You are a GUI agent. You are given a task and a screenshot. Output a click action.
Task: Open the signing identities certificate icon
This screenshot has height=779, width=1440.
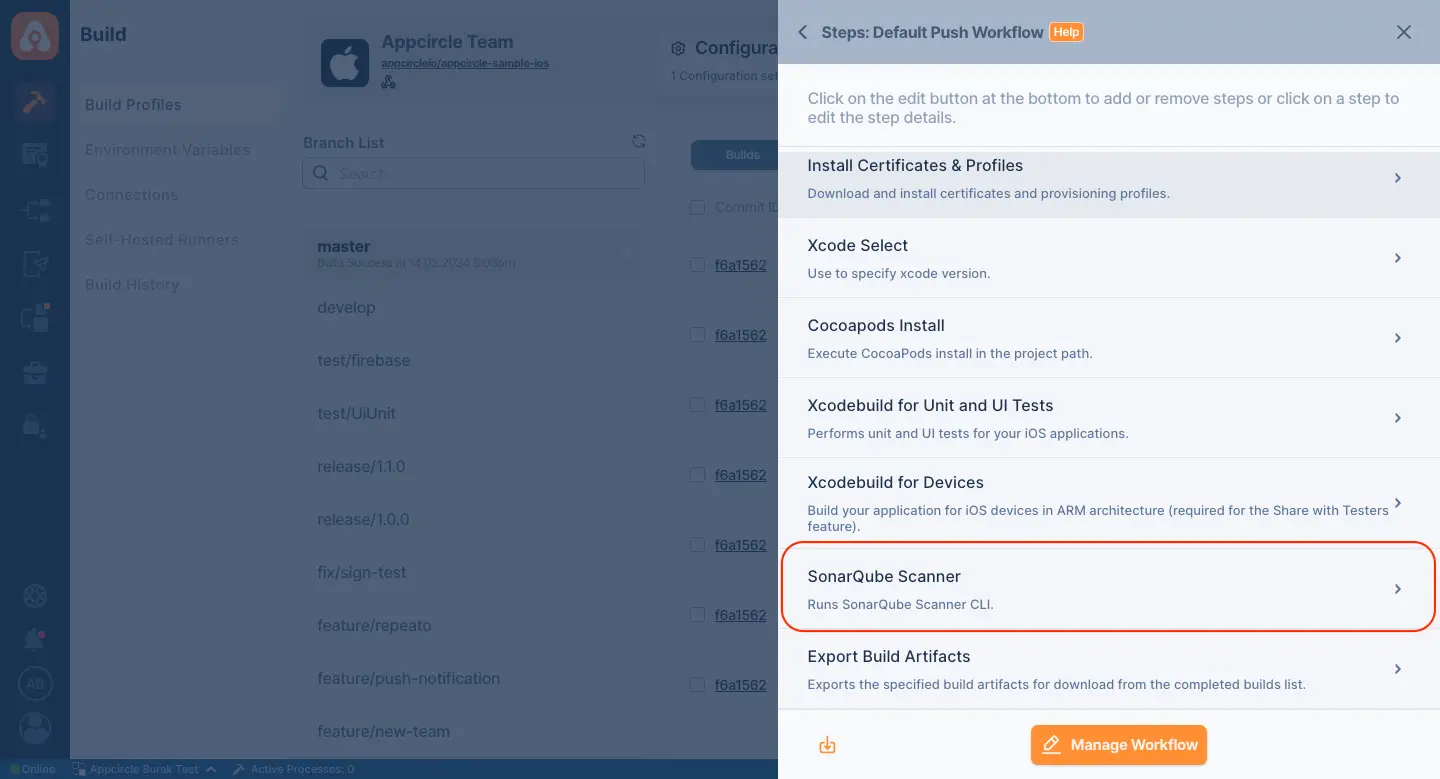click(x=35, y=155)
